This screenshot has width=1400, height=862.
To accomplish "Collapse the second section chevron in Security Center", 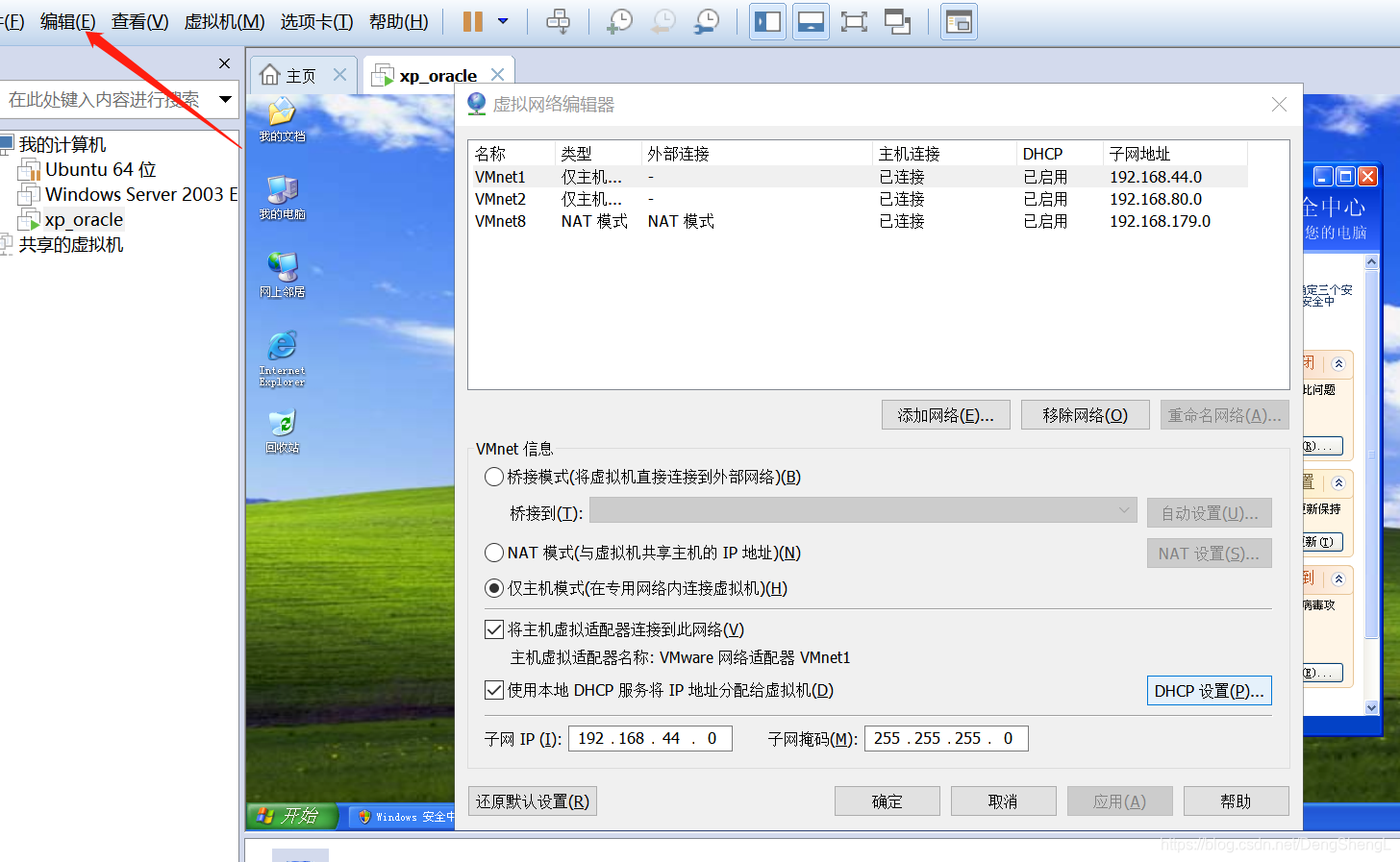I will point(1338,483).
